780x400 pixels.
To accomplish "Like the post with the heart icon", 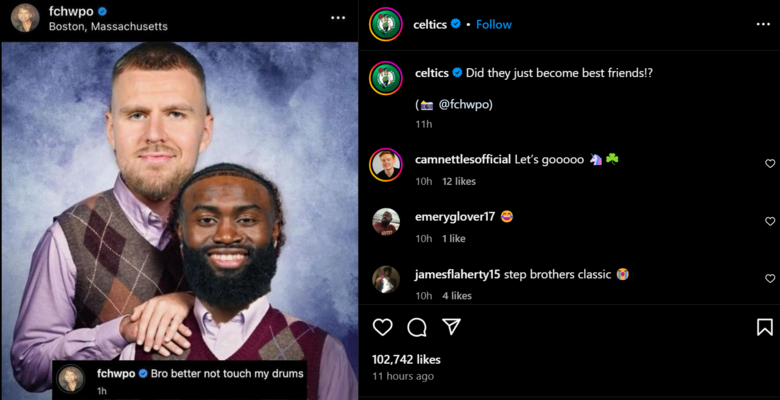I will pyautogui.click(x=383, y=327).
